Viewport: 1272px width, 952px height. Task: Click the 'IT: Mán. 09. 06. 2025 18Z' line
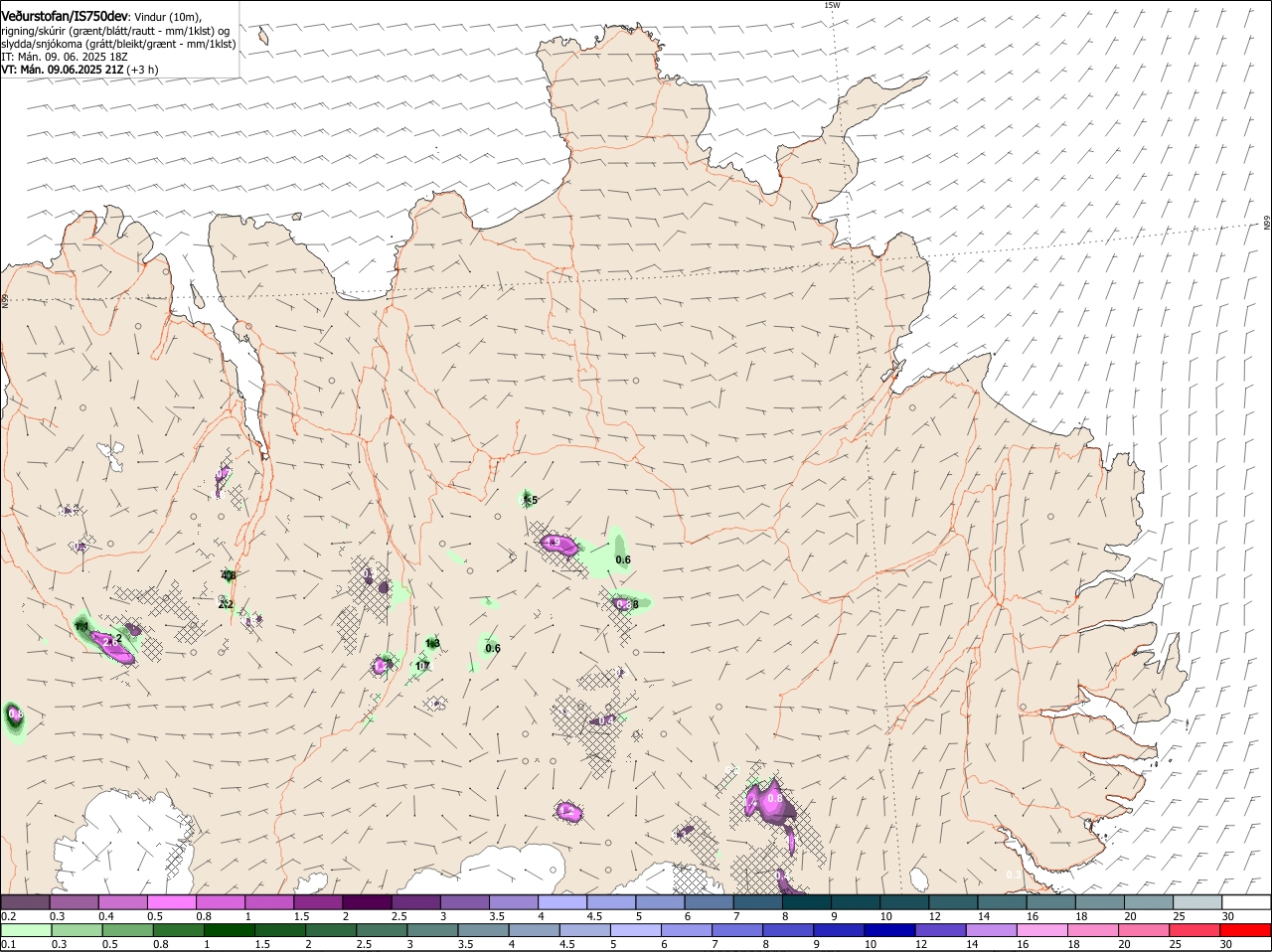click(x=65, y=57)
